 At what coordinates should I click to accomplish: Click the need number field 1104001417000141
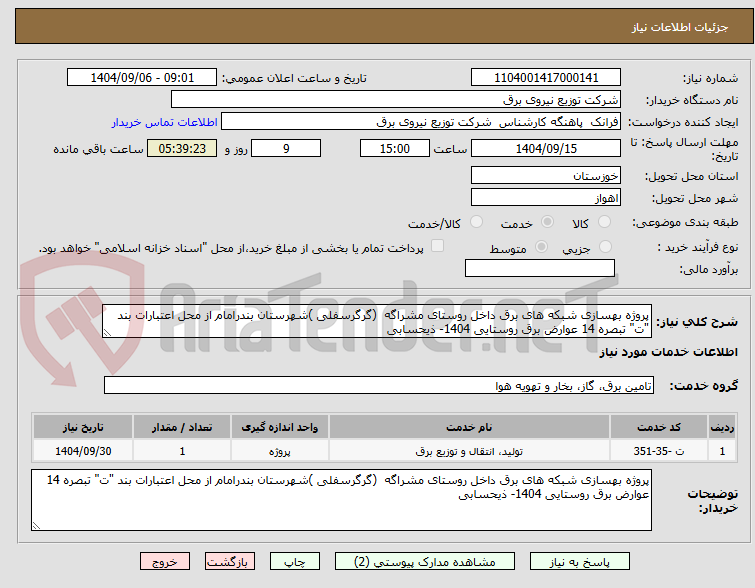pyautogui.click(x=546, y=78)
